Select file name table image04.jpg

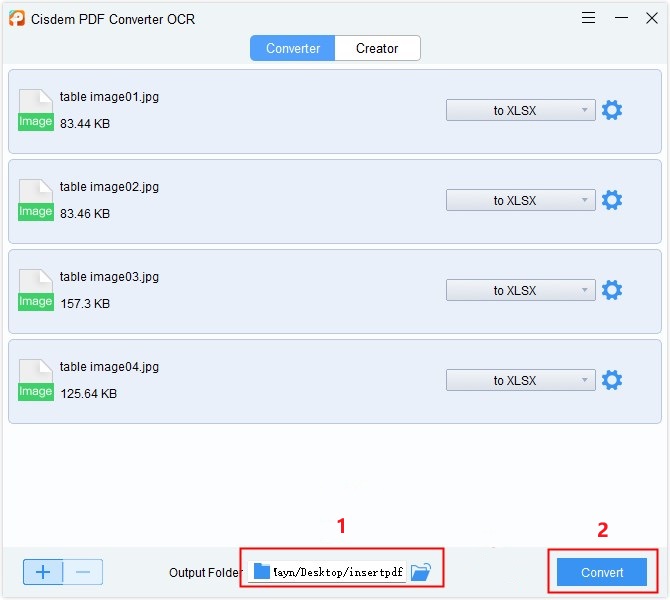coord(109,367)
